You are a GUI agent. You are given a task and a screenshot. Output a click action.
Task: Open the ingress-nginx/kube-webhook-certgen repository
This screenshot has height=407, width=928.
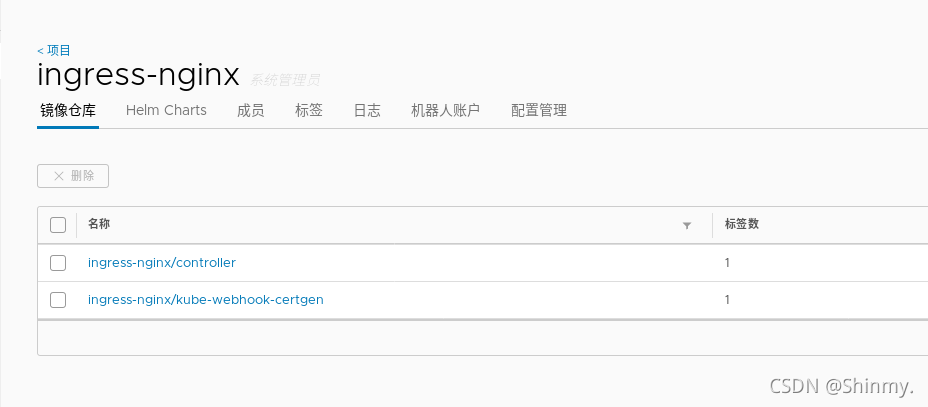pos(206,299)
